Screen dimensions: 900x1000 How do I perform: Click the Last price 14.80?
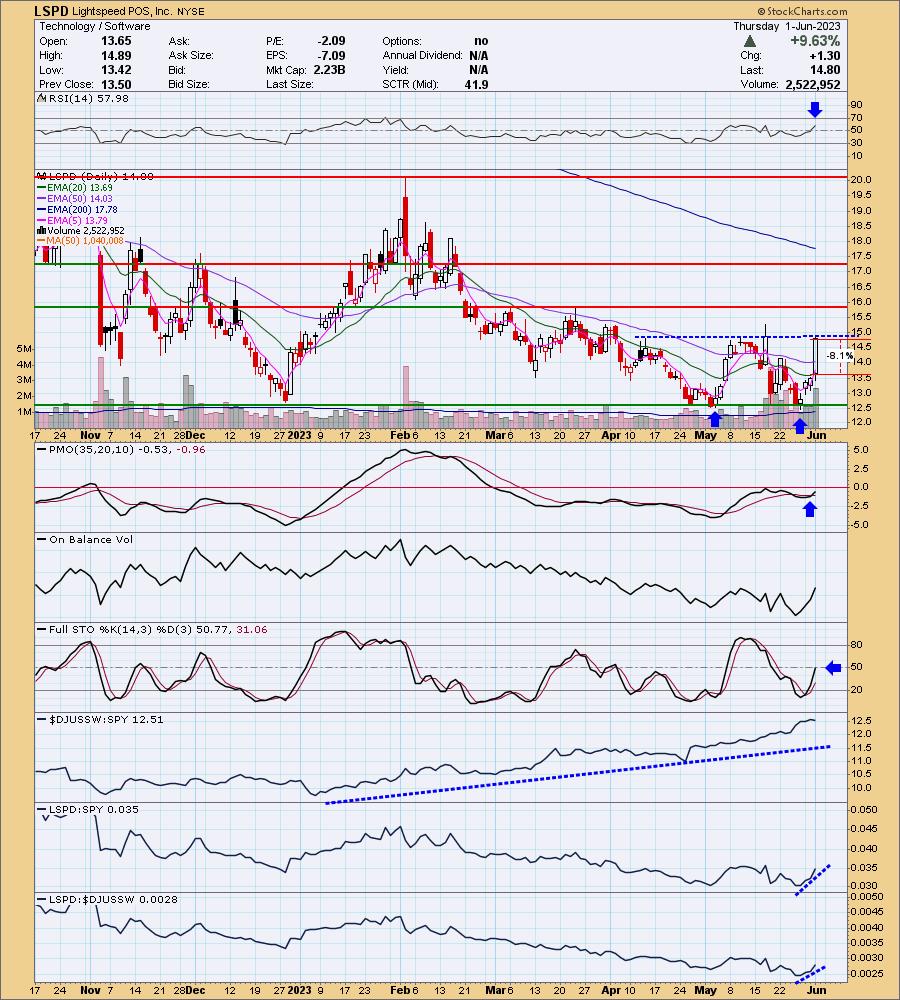pyautogui.click(x=825, y=70)
